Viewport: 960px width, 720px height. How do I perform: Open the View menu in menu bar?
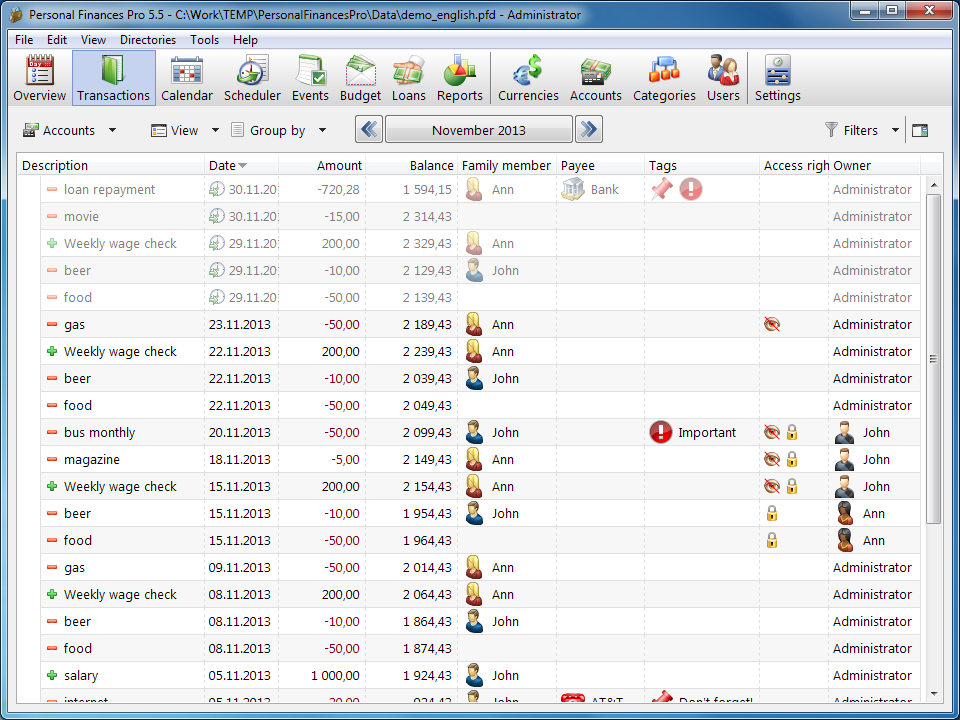pyautogui.click(x=93, y=40)
